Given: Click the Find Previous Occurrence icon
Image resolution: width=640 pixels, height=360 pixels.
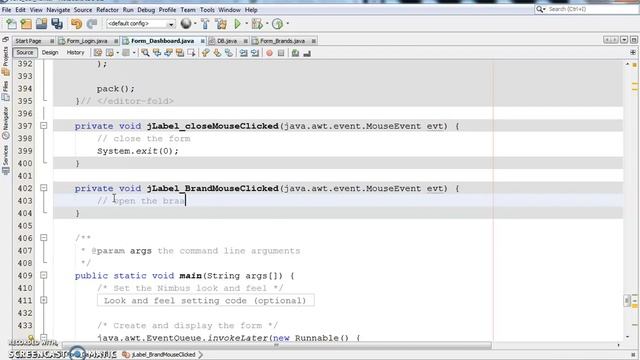Looking at the screenshot, I should point(157,53).
